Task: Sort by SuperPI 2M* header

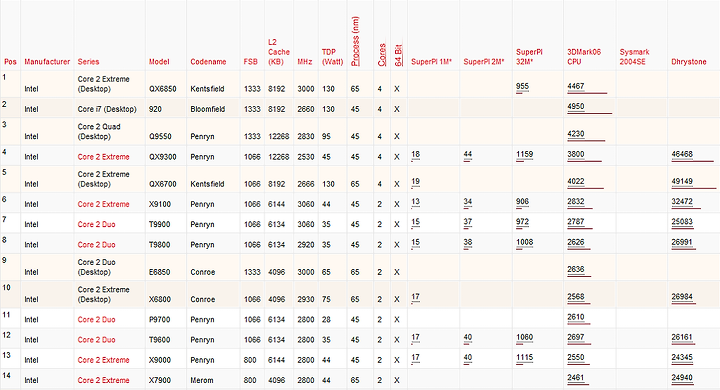Action: coord(484,62)
